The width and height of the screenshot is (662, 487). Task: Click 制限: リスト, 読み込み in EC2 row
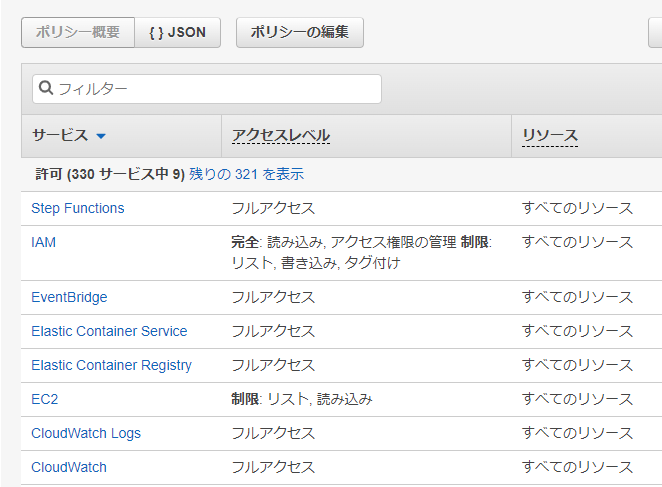[x=302, y=399]
